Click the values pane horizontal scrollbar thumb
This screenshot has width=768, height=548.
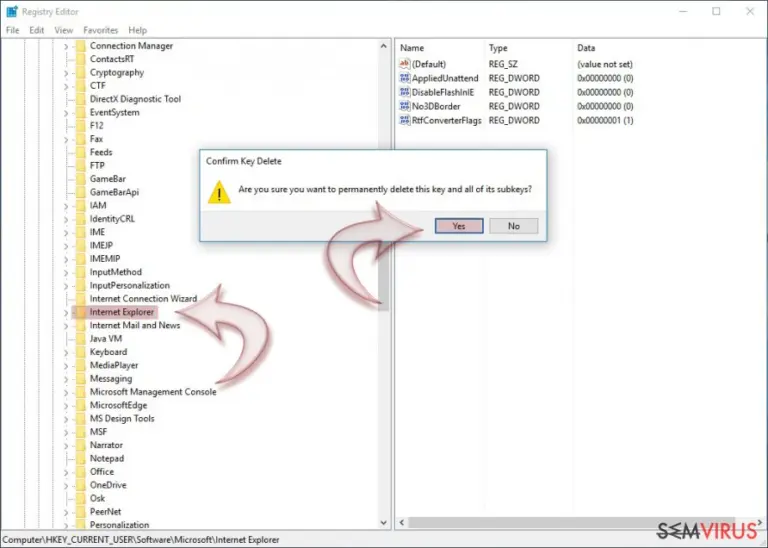(x=572, y=523)
